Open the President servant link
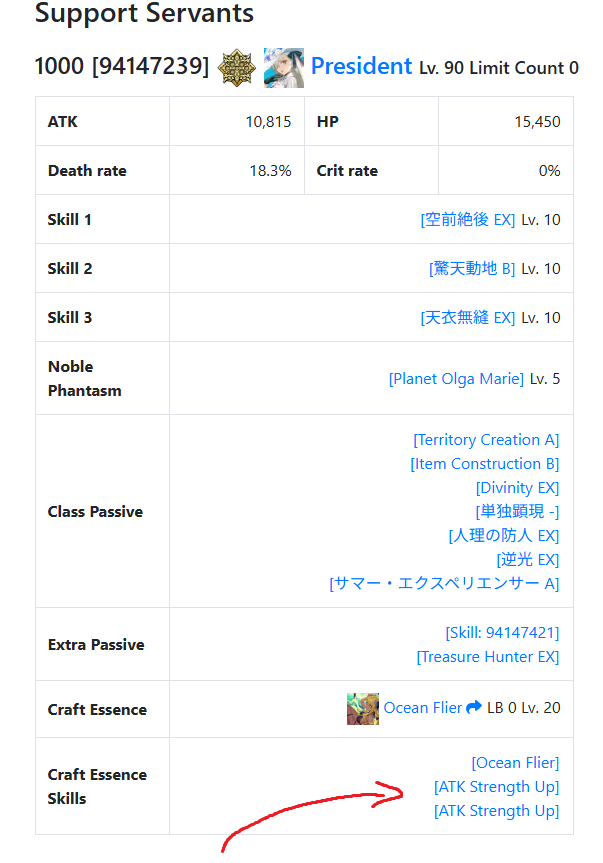The height and width of the screenshot is (863, 603). (x=361, y=66)
